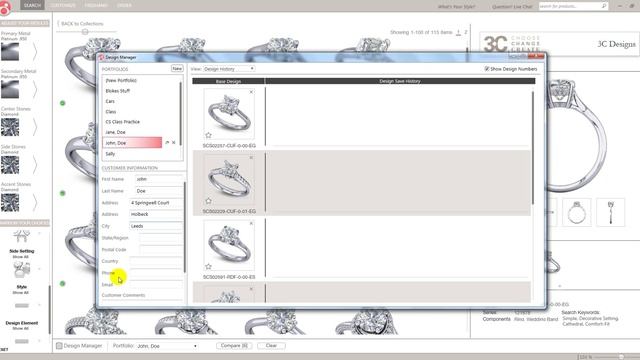The height and width of the screenshot is (360, 640).
Task: Open the View Design History dropdown
Action: click(x=229, y=69)
